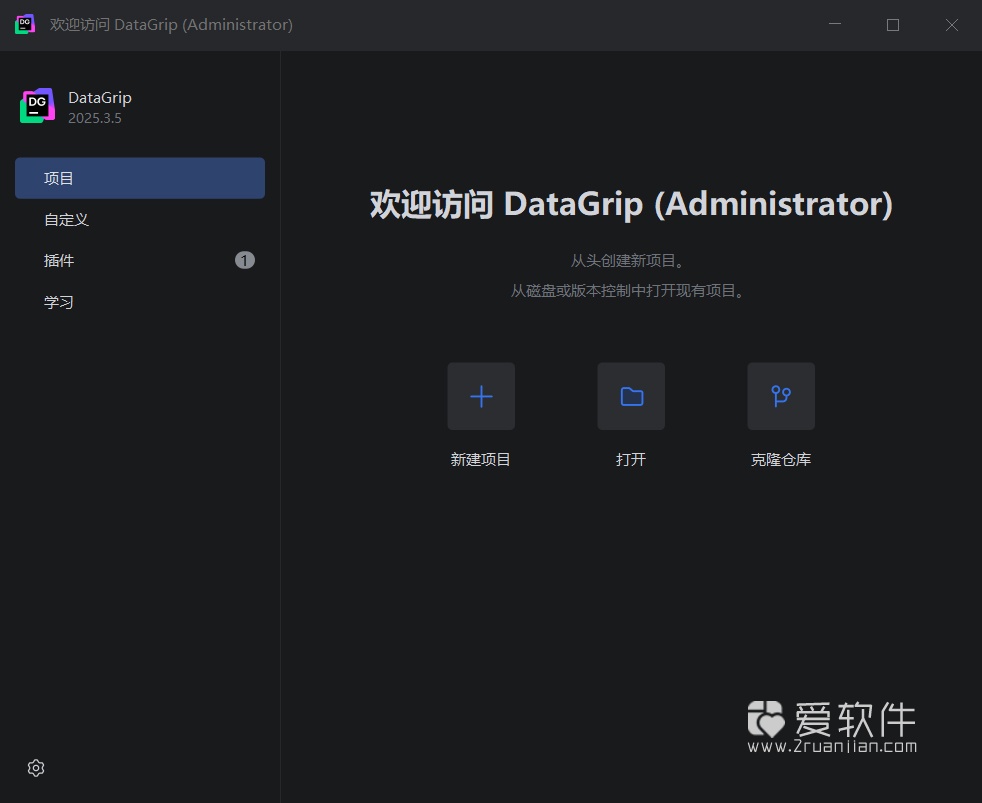Select the 自定义 sidebar tab
The height and width of the screenshot is (803, 982).
coord(66,219)
